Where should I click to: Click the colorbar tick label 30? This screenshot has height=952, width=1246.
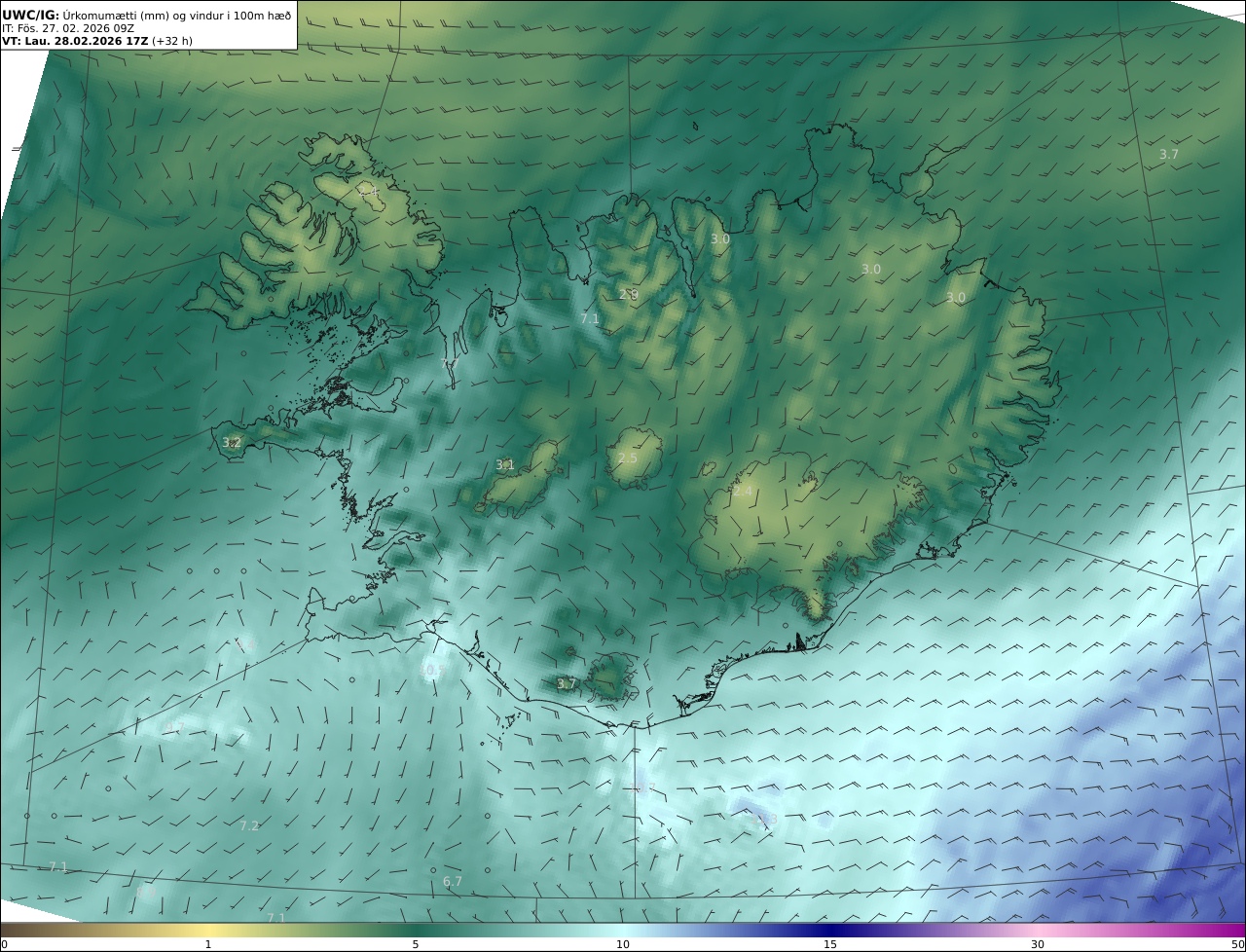tap(1038, 944)
